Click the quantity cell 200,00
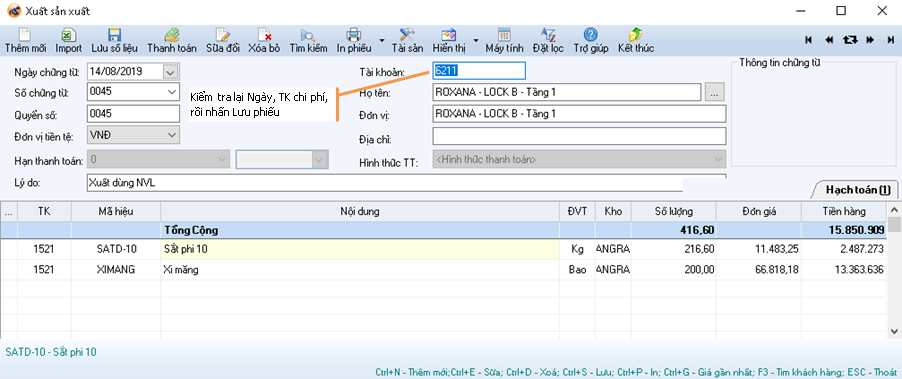This screenshot has height=379, width=902. 674,269
